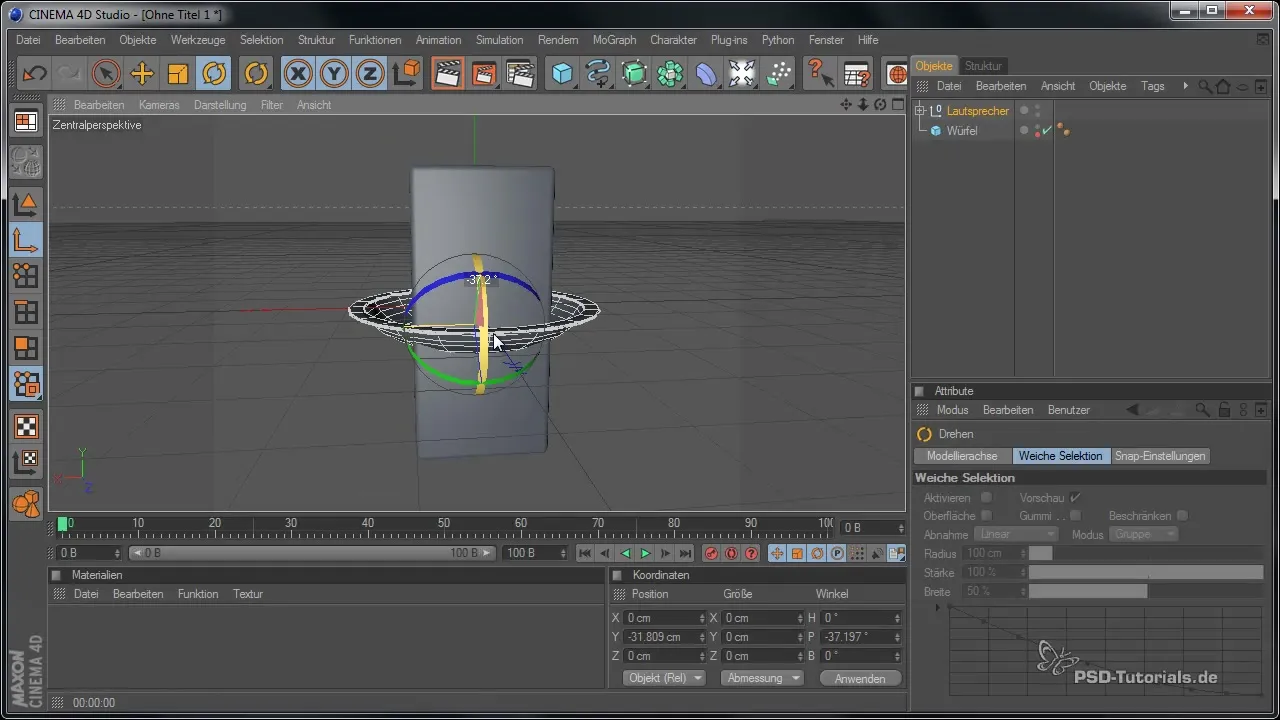The width and height of the screenshot is (1280, 720).
Task: Open the Snap-Einstellungen tab
Action: [x=1161, y=456]
